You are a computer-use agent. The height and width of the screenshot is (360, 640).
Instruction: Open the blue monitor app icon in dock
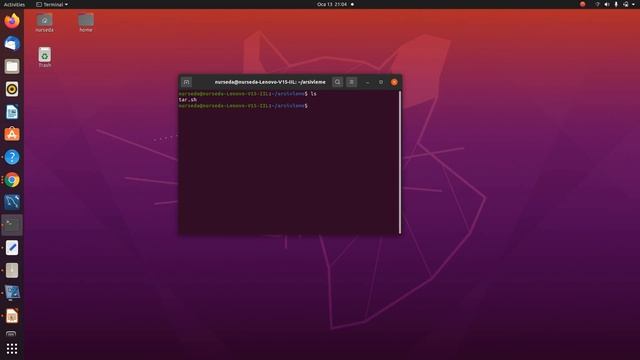(12, 293)
